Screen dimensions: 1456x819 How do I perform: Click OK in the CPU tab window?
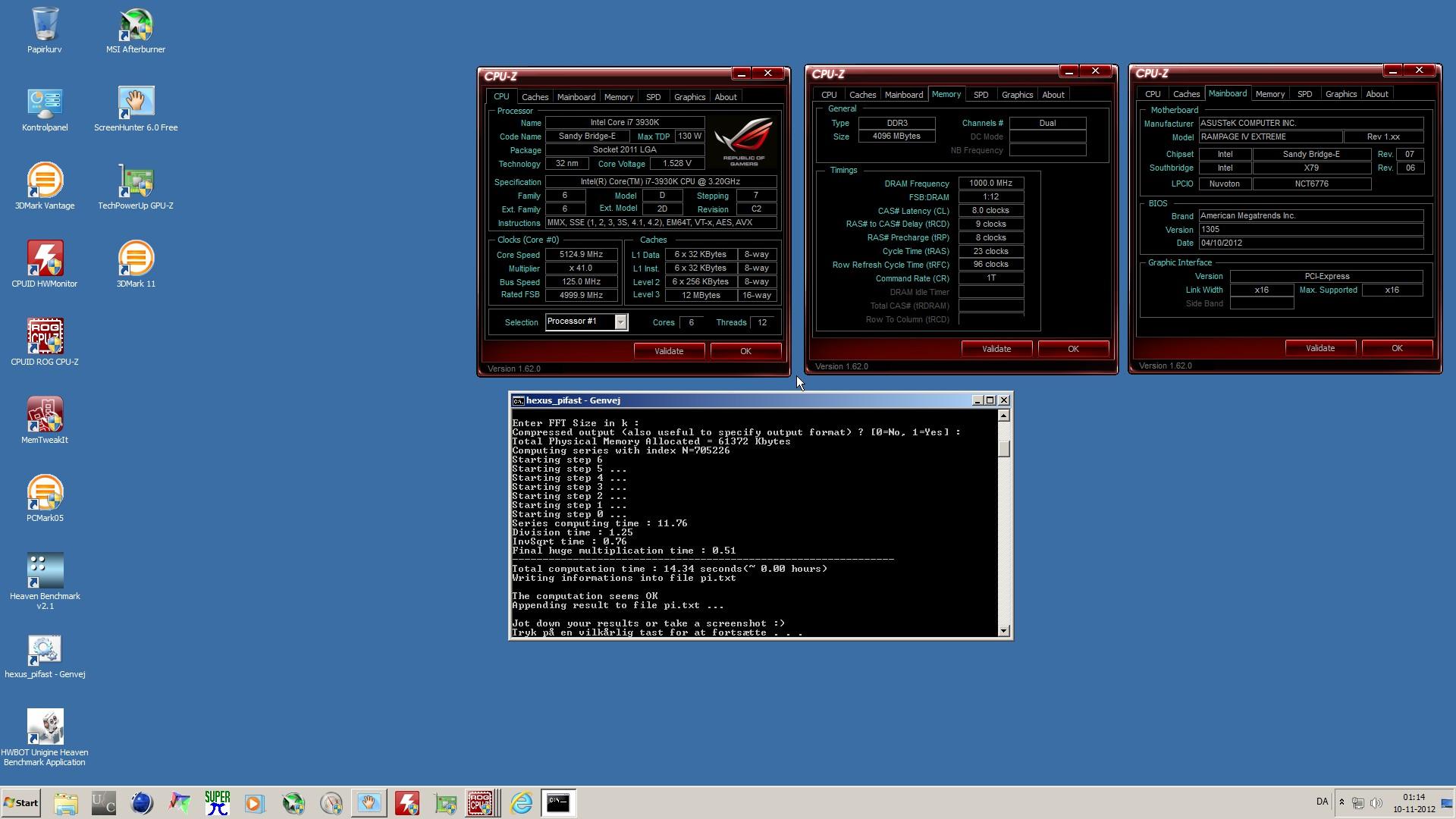point(745,351)
